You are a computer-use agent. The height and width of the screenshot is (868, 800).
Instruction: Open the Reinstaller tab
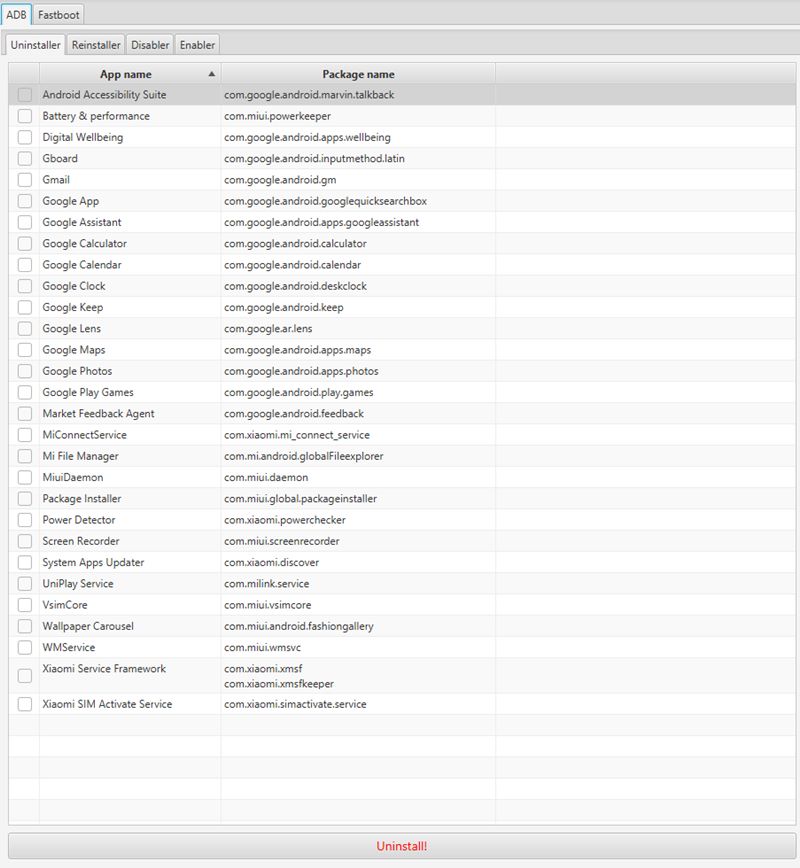pyautogui.click(x=96, y=45)
